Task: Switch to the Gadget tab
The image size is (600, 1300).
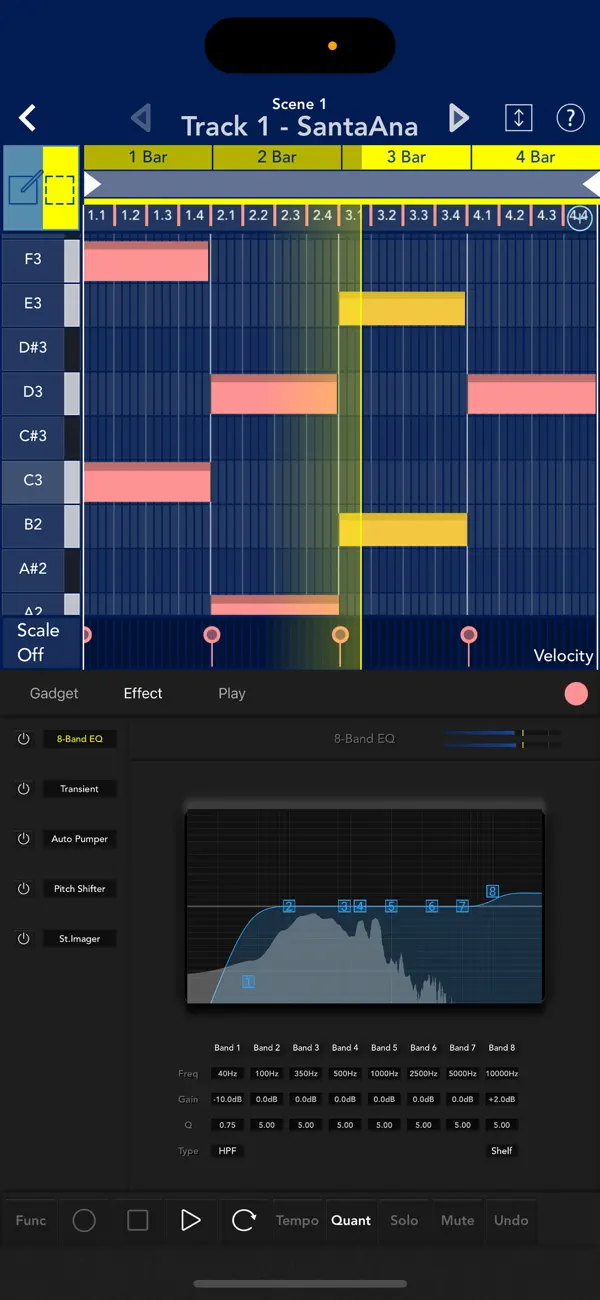Action: 54,693
